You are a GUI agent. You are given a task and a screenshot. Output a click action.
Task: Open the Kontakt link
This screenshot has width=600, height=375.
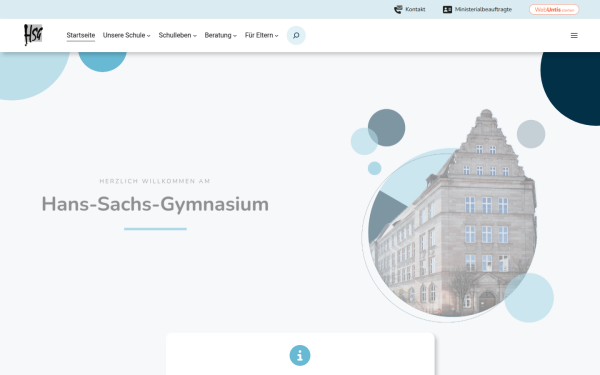(415, 9)
